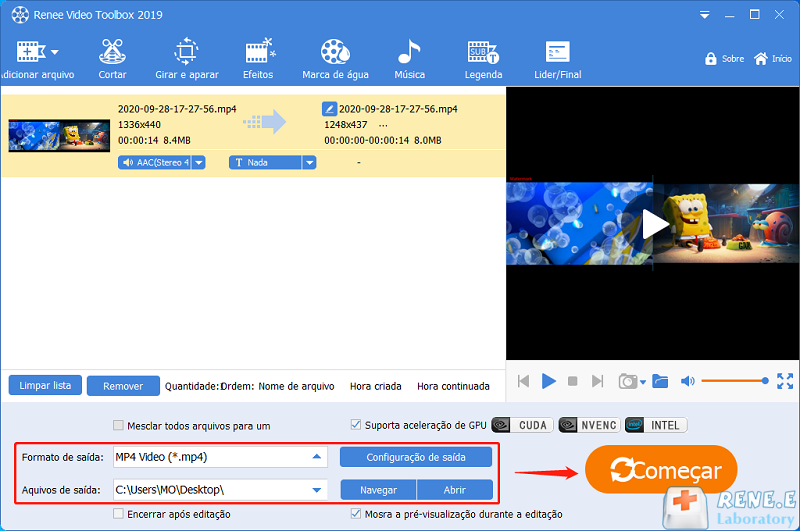Open the Aquivos de saída path dropdown
The width and height of the screenshot is (800, 531).
[x=316, y=490]
